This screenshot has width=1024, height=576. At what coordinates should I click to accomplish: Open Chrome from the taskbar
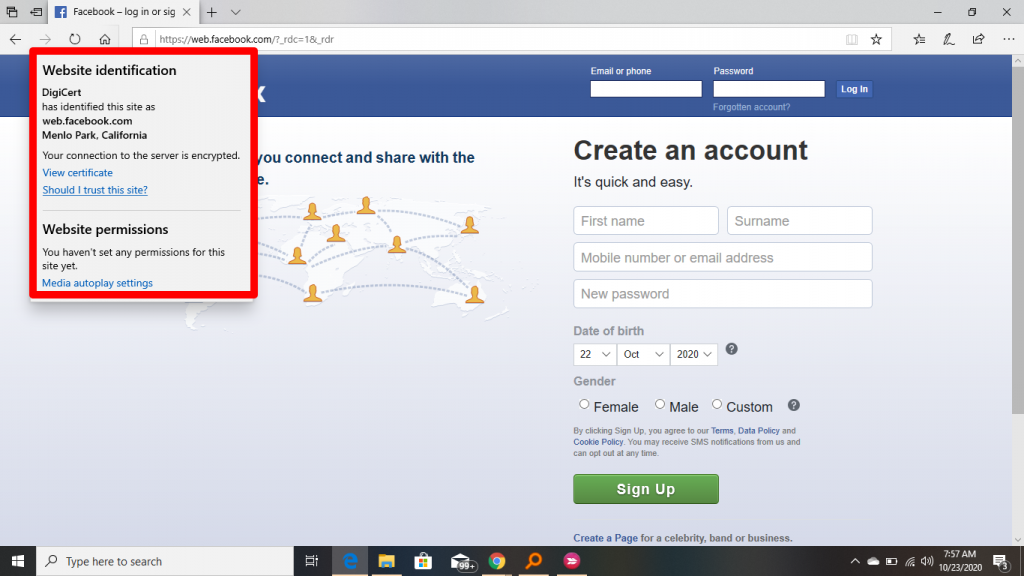[496, 561]
